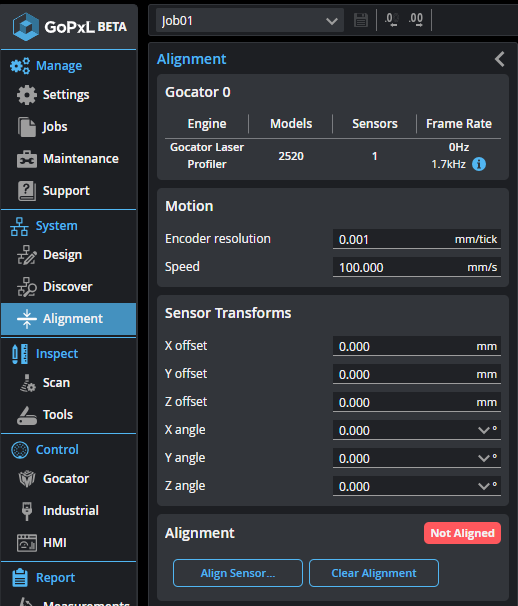Collapse the Alignment panel with chevron
Viewport: 518px width, 606px height.
[x=500, y=59]
